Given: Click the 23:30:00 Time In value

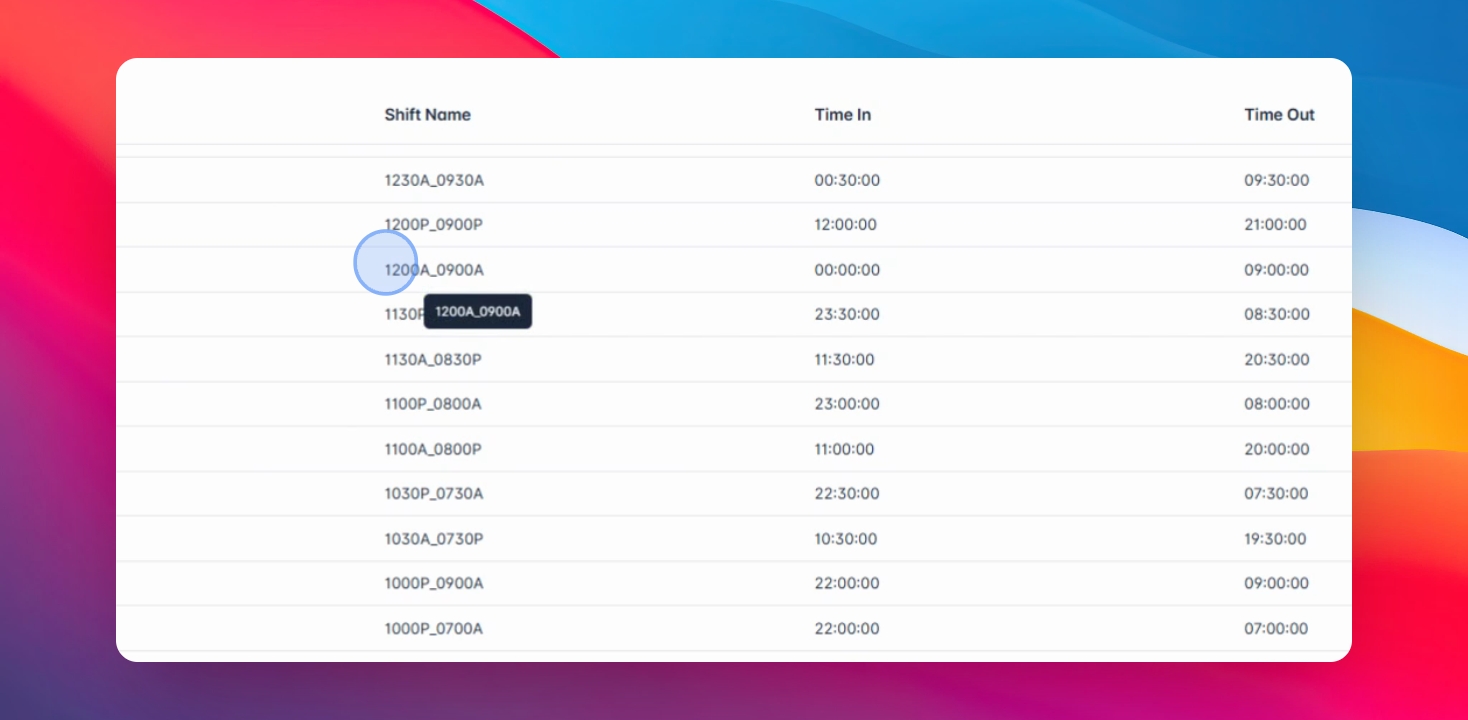Looking at the screenshot, I should point(847,314).
